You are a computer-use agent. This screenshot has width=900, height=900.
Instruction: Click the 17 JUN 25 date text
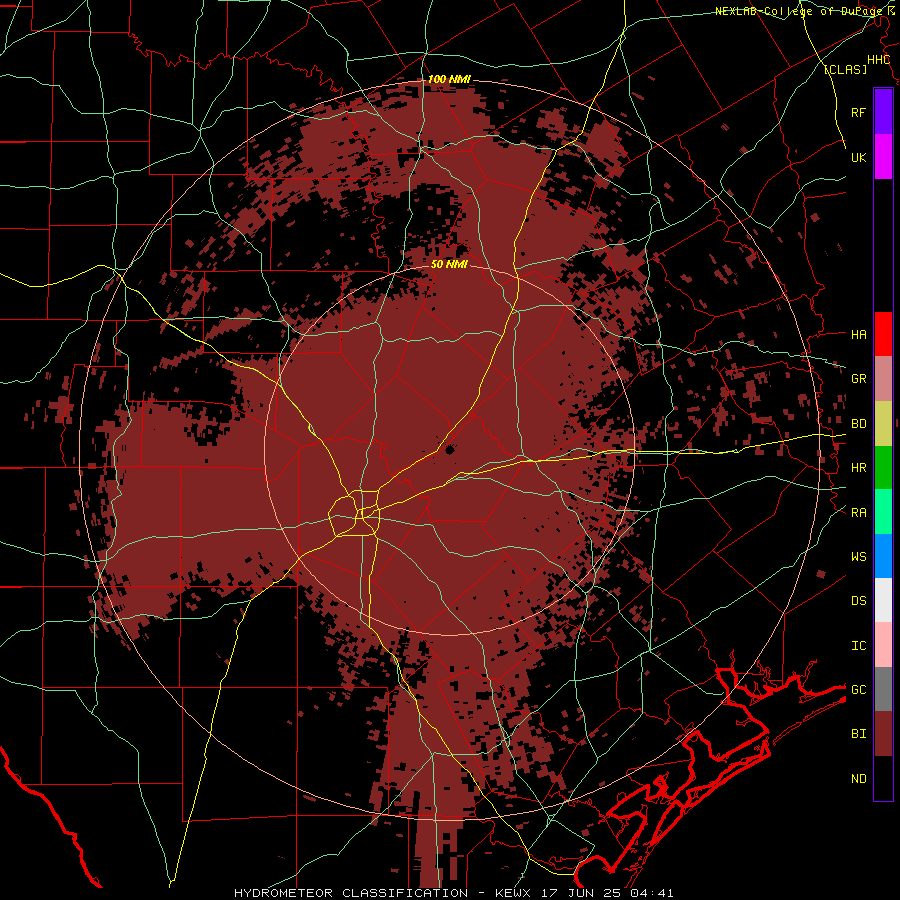tap(583, 893)
